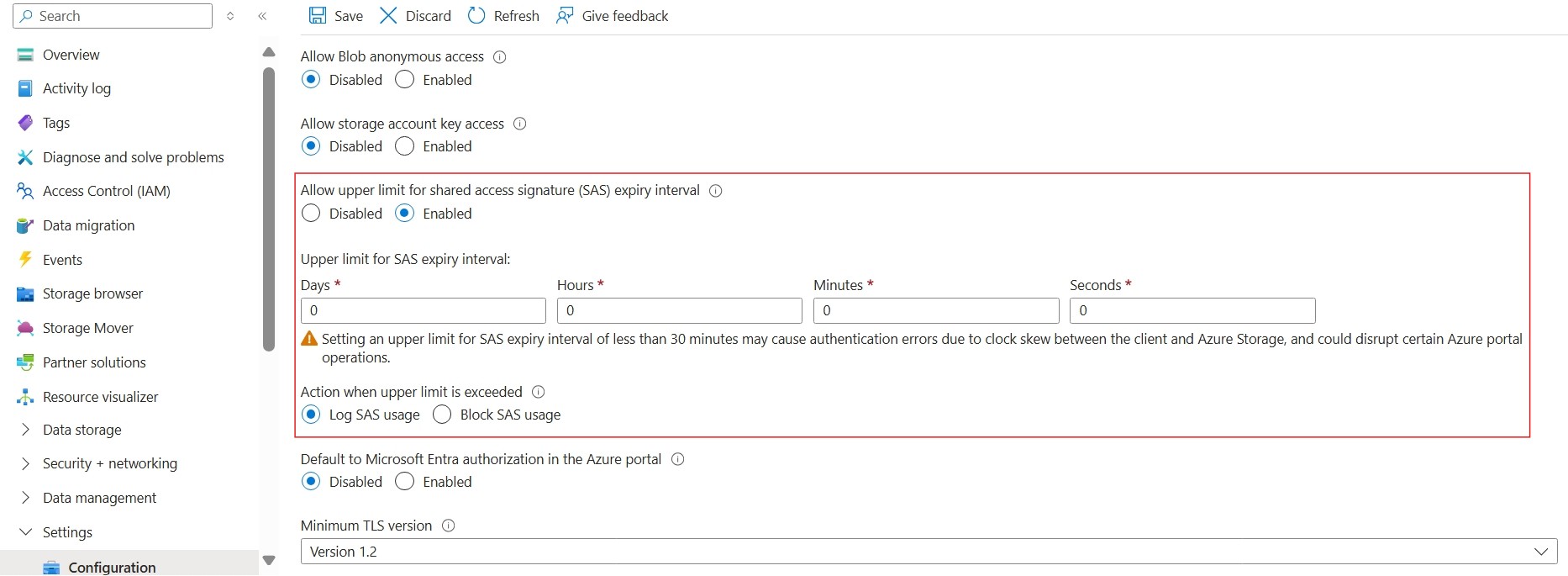Select Block SAS usage option
The image size is (1568, 576).
click(442, 415)
